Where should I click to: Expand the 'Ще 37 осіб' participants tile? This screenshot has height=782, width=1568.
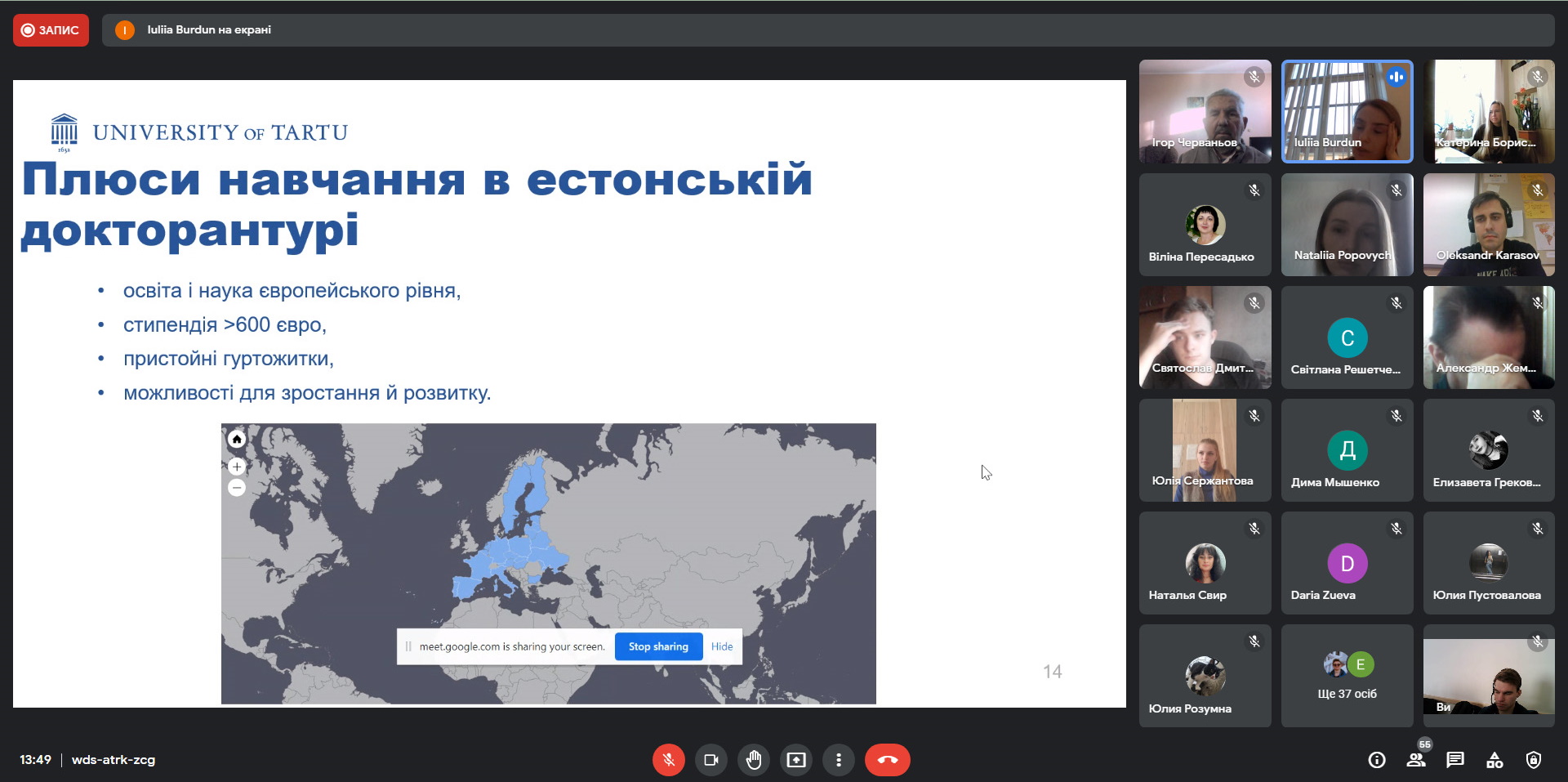coord(1347,677)
